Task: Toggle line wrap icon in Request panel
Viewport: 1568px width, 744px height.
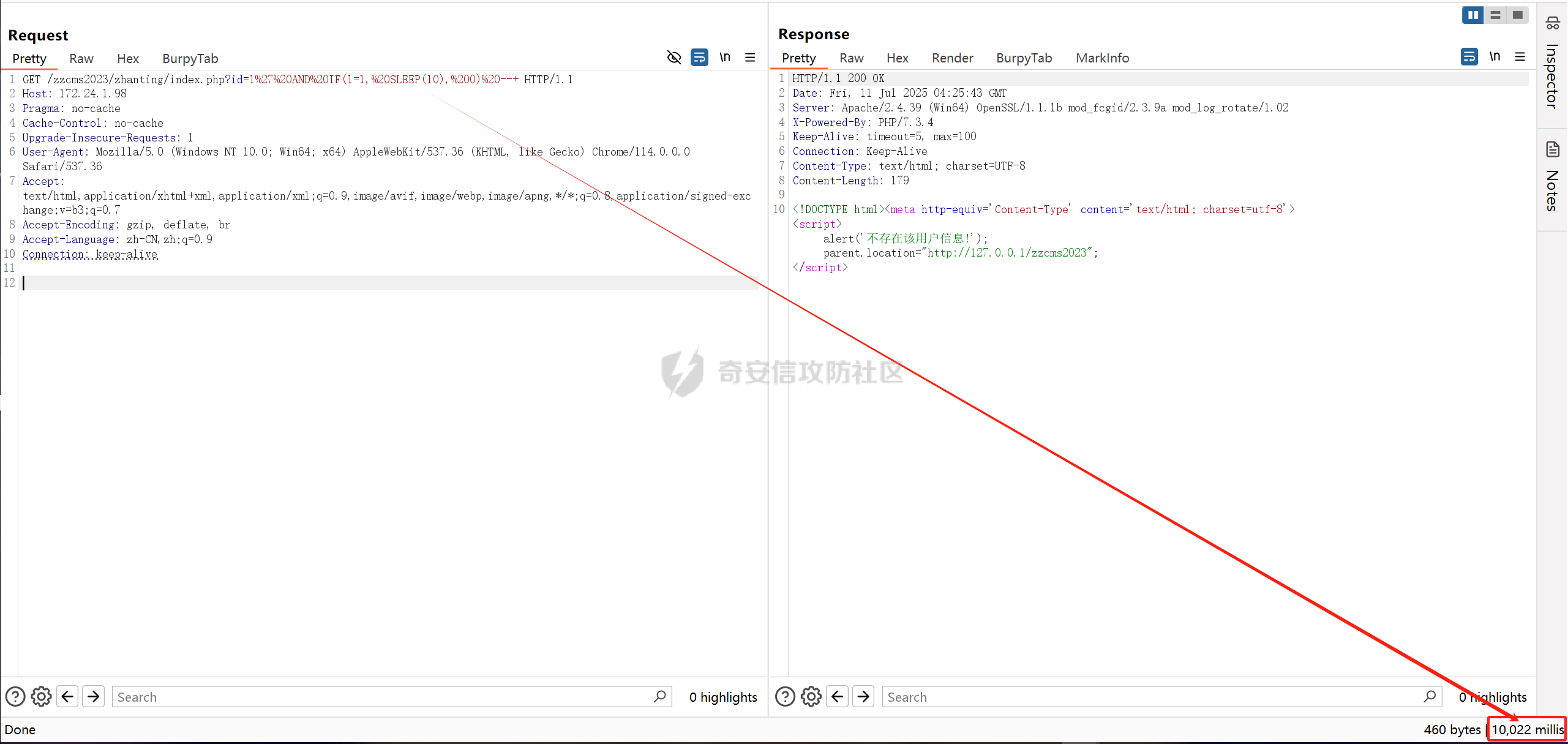Action: 699,58
